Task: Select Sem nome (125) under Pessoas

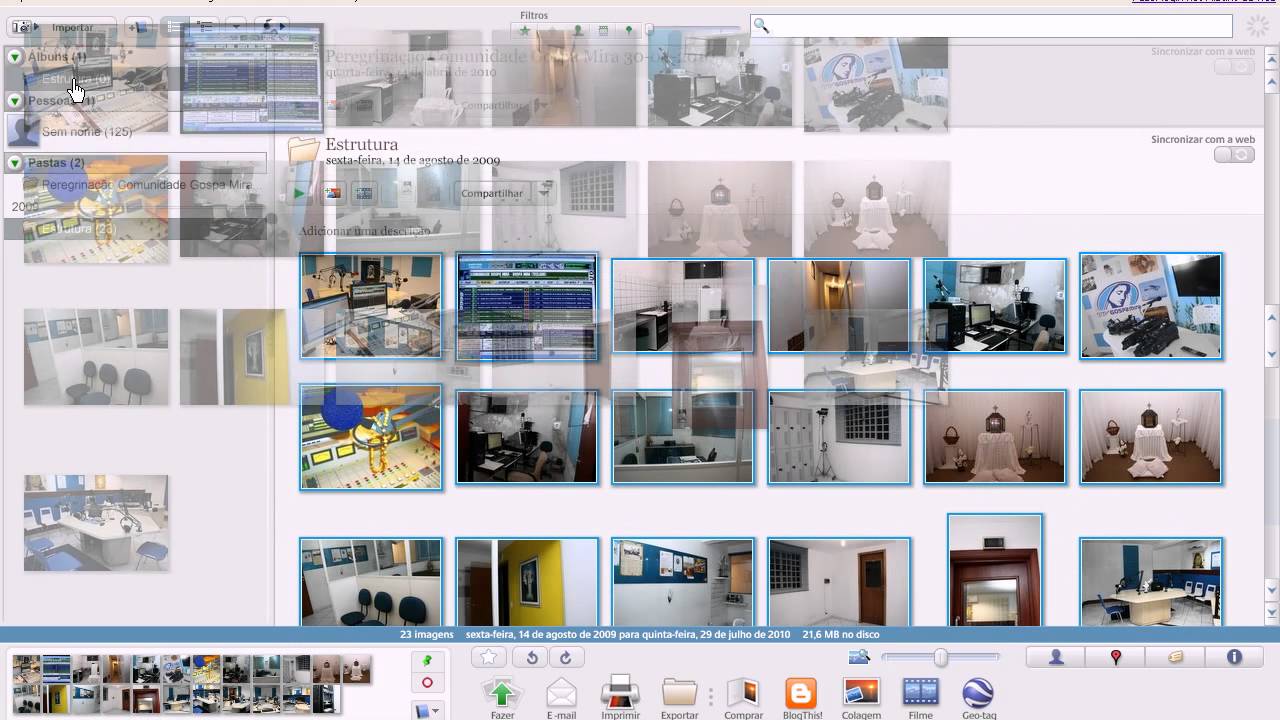Action: pos(86,132)
